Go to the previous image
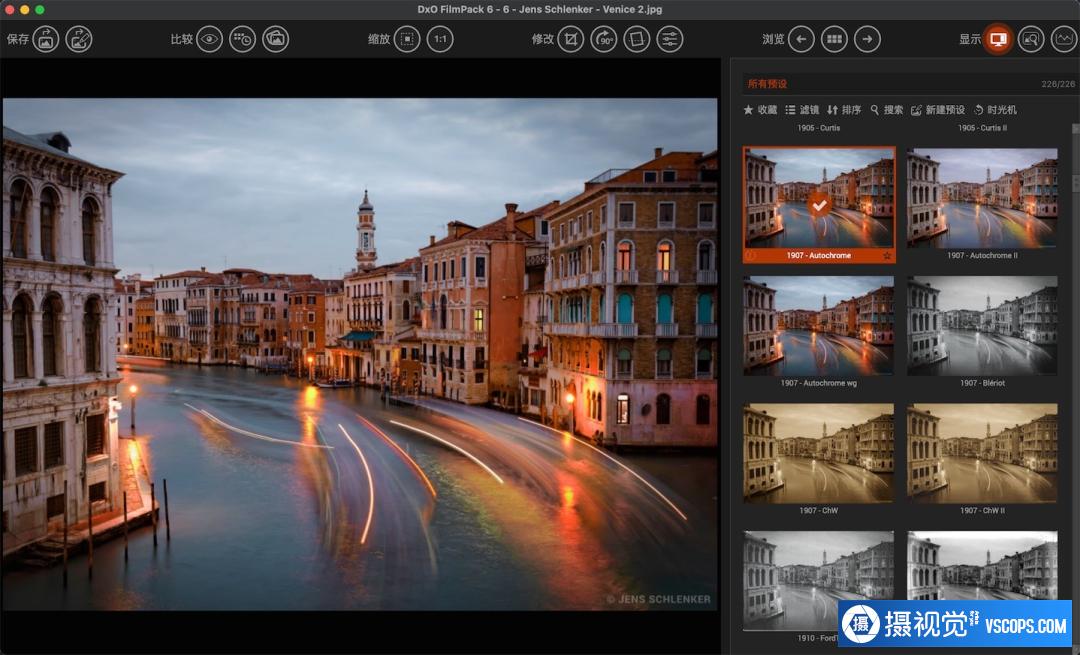This screenshot has height=655, width=1080. 801,39
